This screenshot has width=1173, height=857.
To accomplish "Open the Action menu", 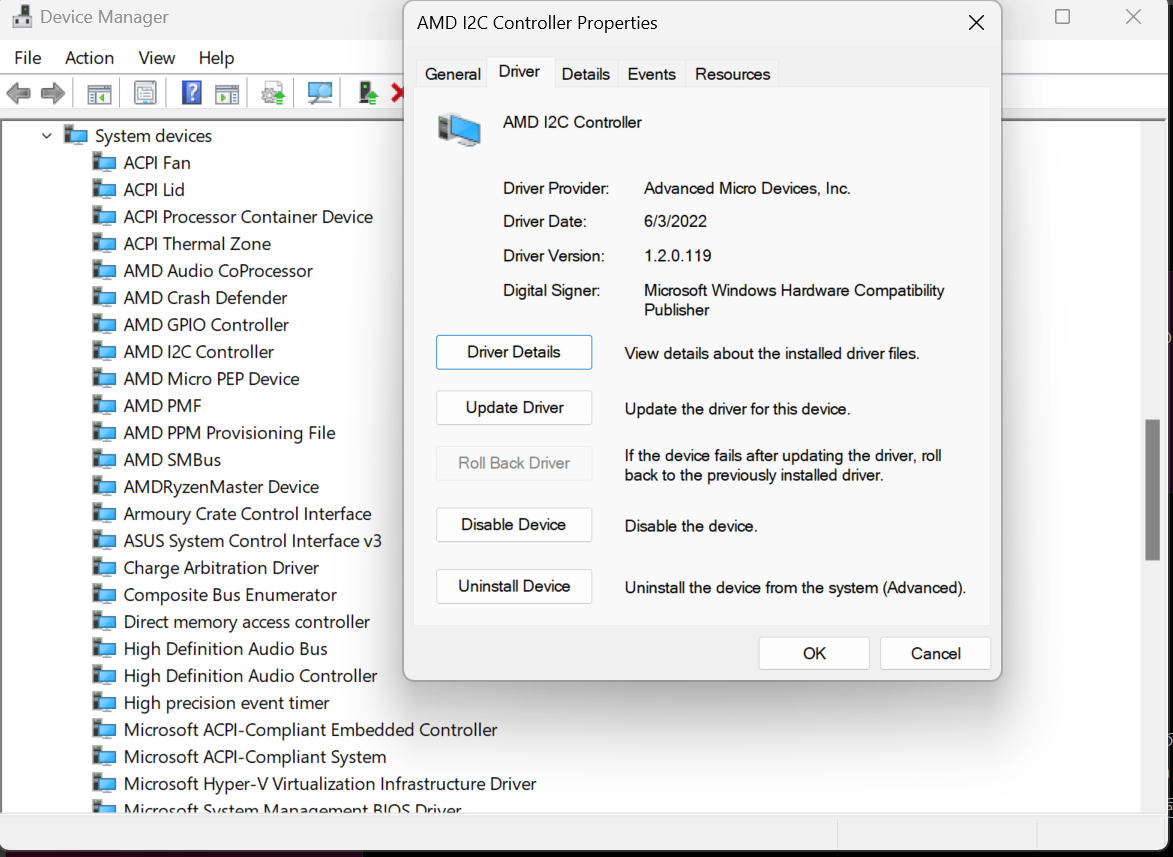I will click(90, 58).
